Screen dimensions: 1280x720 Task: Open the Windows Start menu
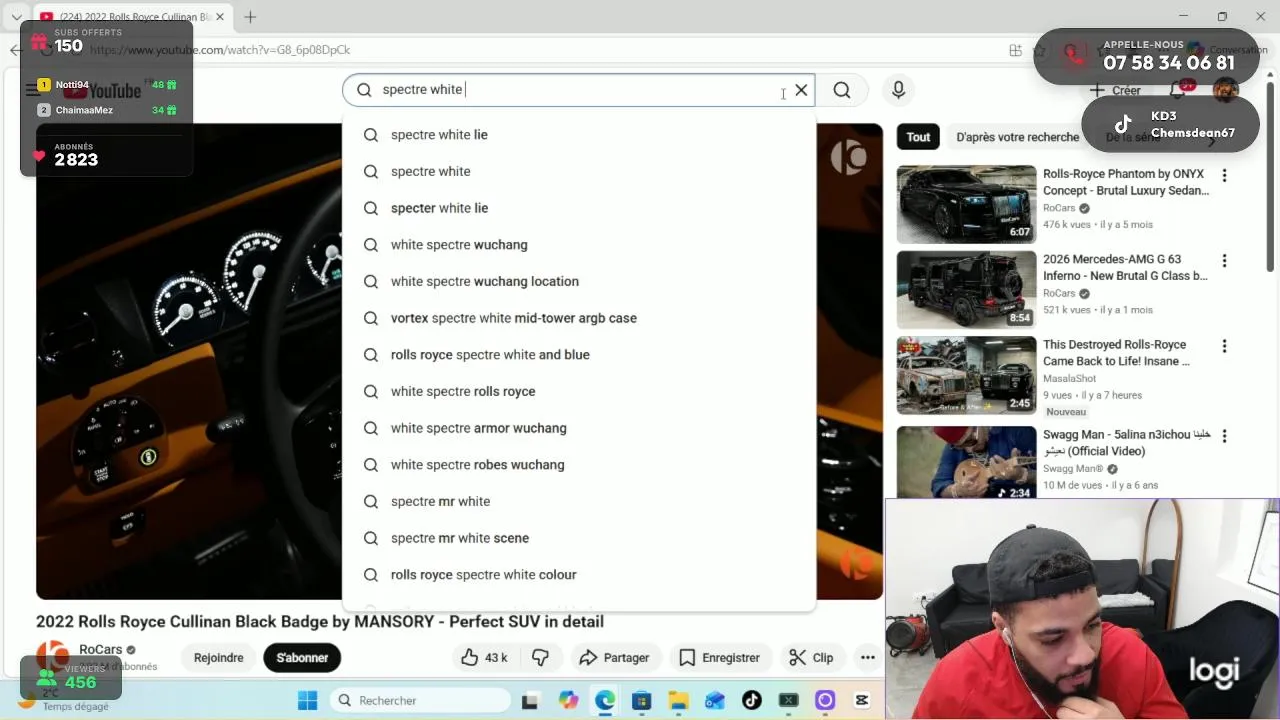[307, 700]
